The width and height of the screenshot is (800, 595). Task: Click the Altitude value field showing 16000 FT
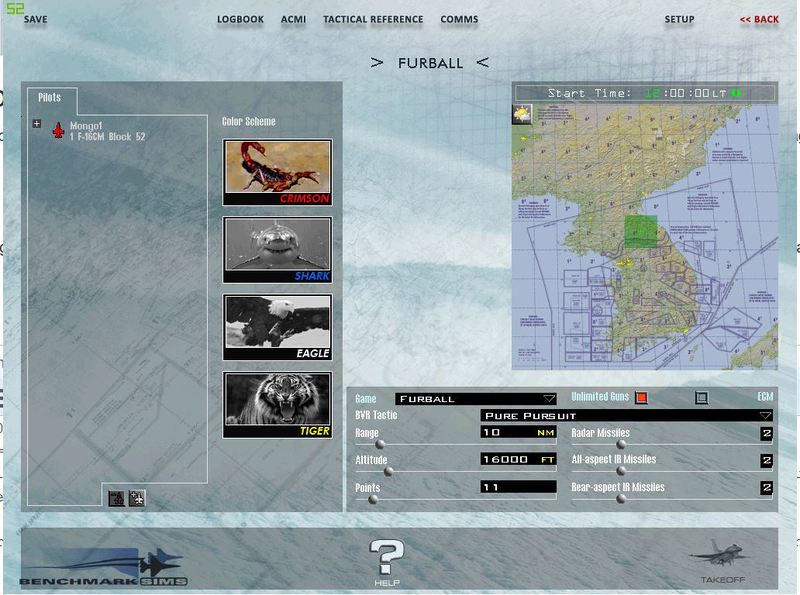pyautogui.click(x=518, y=460)
